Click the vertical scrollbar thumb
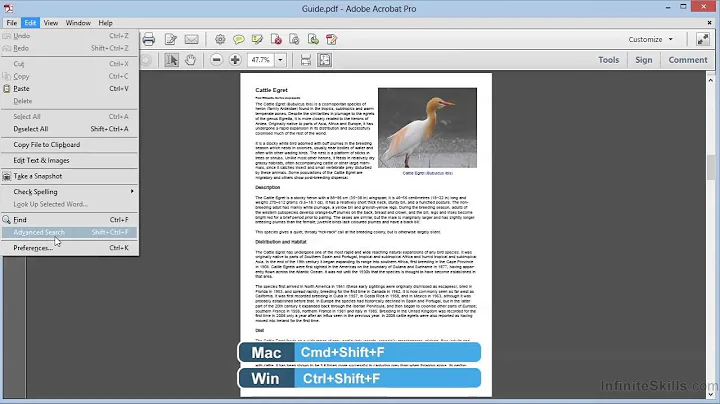The width and height of the screenshot is (720, 404). (x=710, y=168)
